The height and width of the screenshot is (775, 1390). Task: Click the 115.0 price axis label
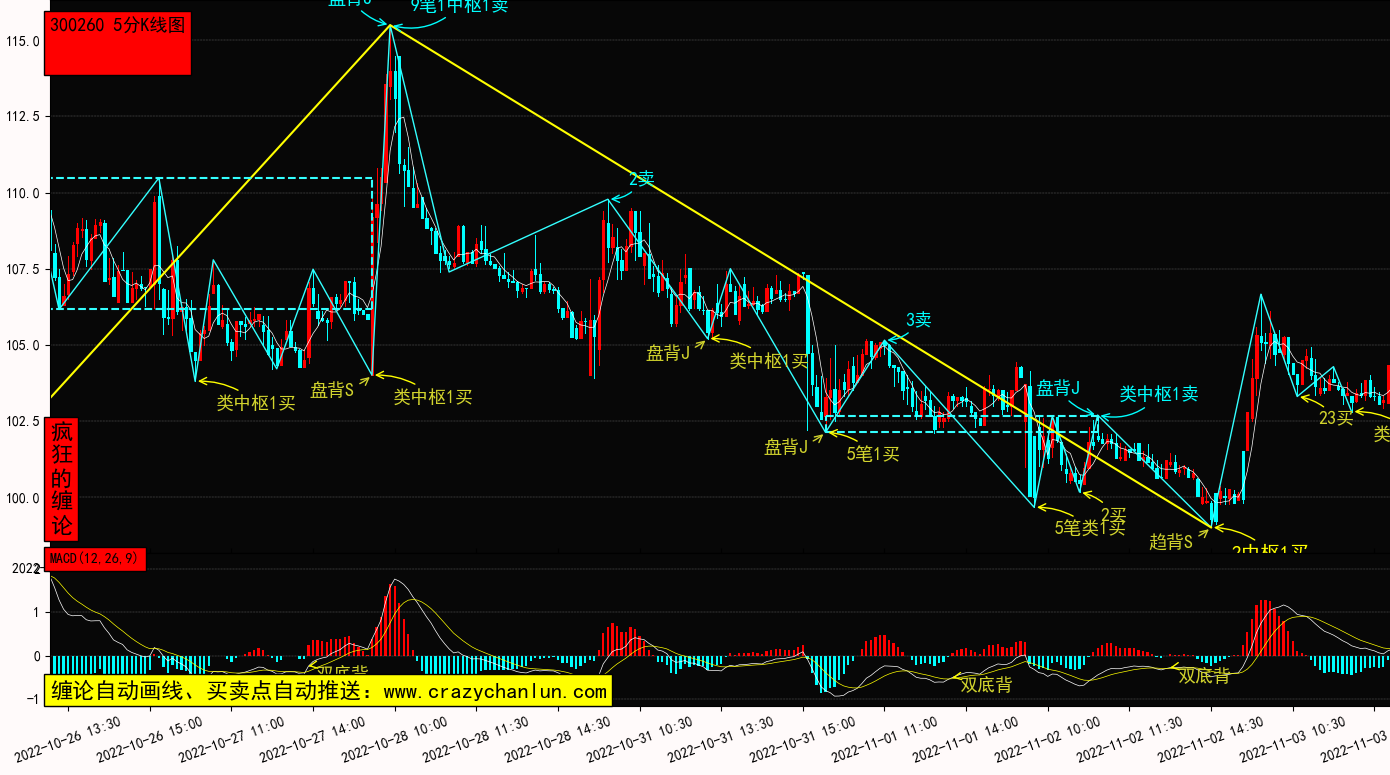tap(22, 42)
